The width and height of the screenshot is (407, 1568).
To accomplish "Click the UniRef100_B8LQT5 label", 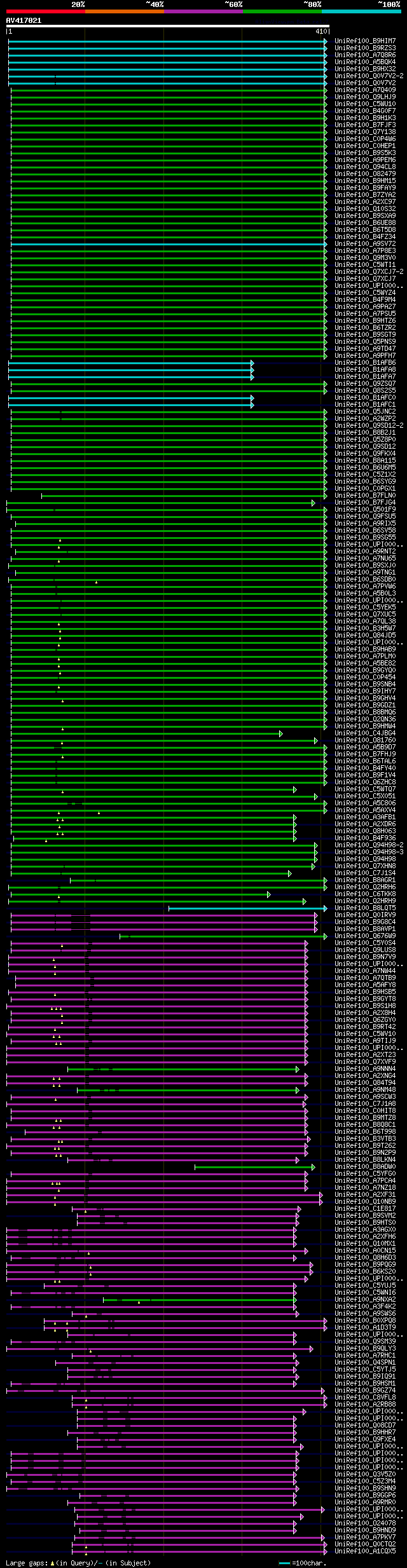I will (x=365, y=908).
